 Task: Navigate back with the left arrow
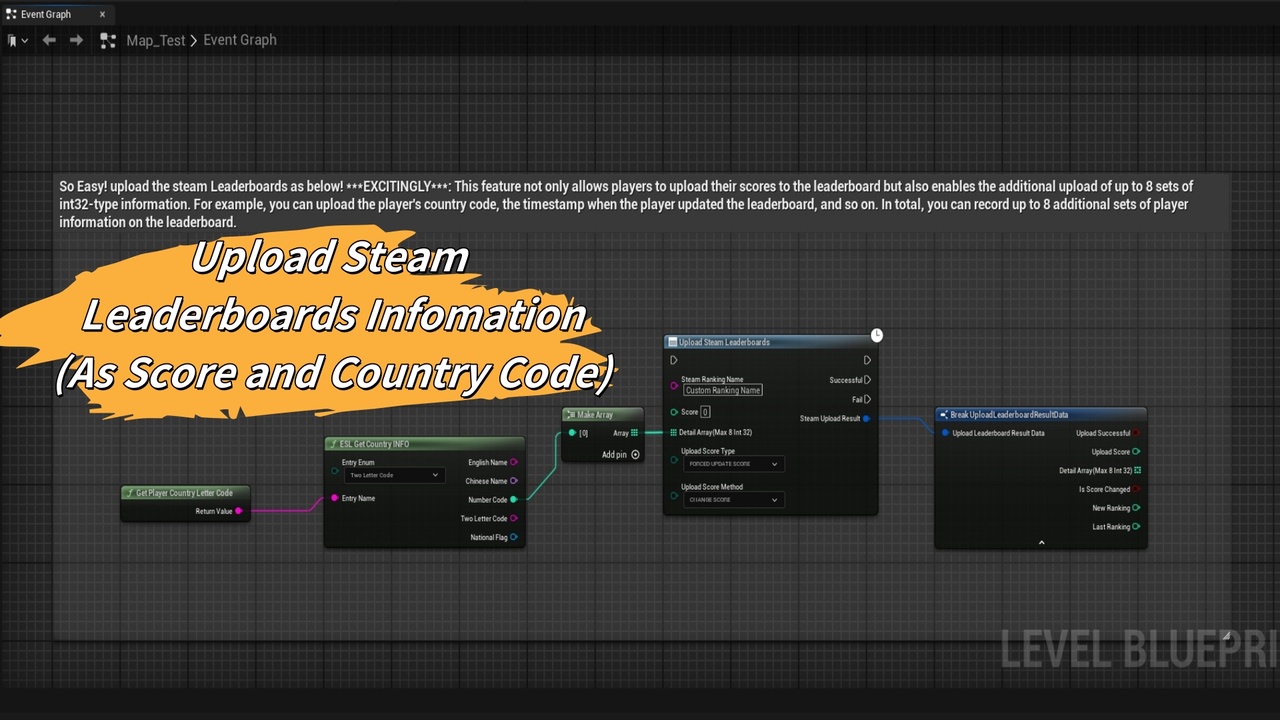tap(49, 40)
